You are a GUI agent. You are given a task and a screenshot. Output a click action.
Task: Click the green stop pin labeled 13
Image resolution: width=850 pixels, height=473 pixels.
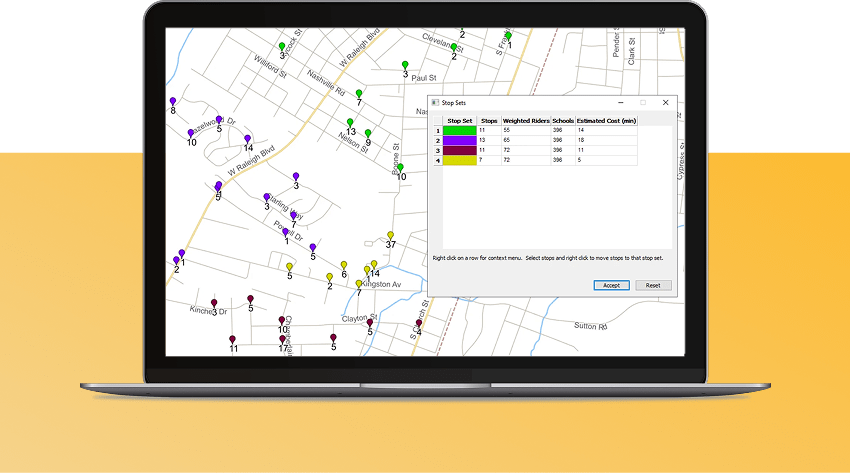coord(350,123)
